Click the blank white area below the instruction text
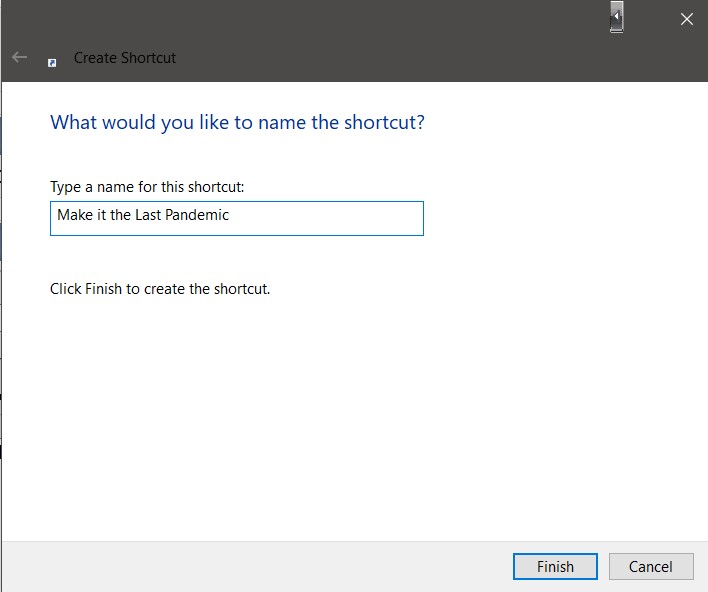708x592 pixels. (x=350, y=420)
